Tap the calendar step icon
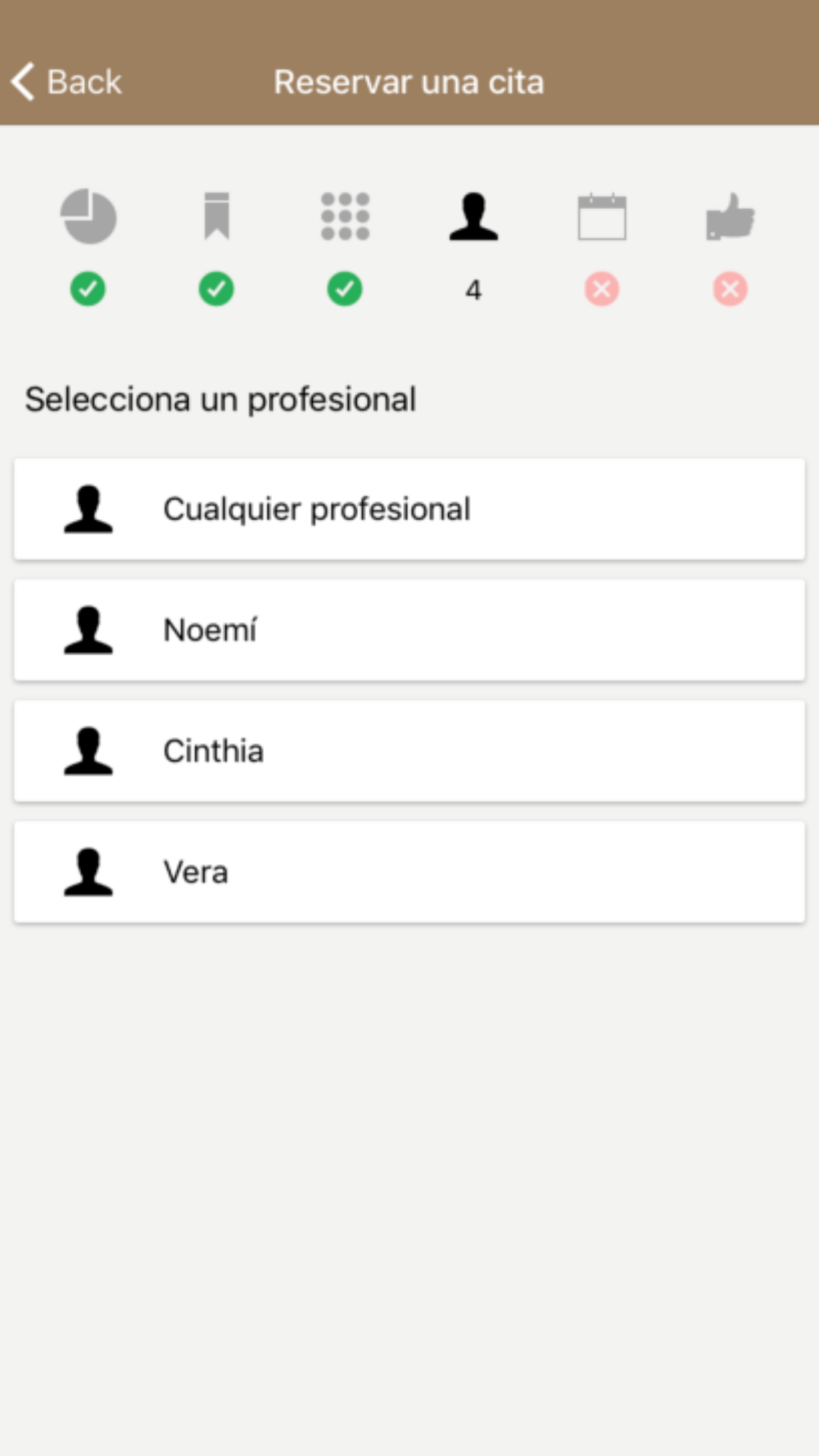This screenshot has height=1456, width=819. click(x=602, y=216)
